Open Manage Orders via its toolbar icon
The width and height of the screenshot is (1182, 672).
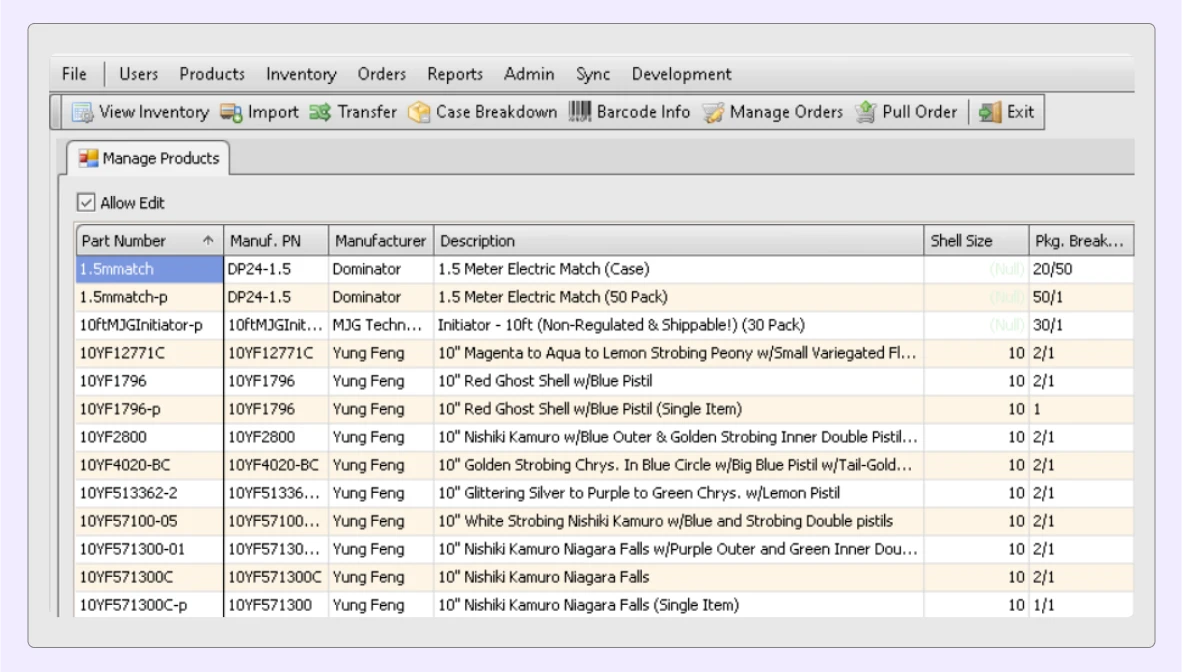(x=713, y=112)
